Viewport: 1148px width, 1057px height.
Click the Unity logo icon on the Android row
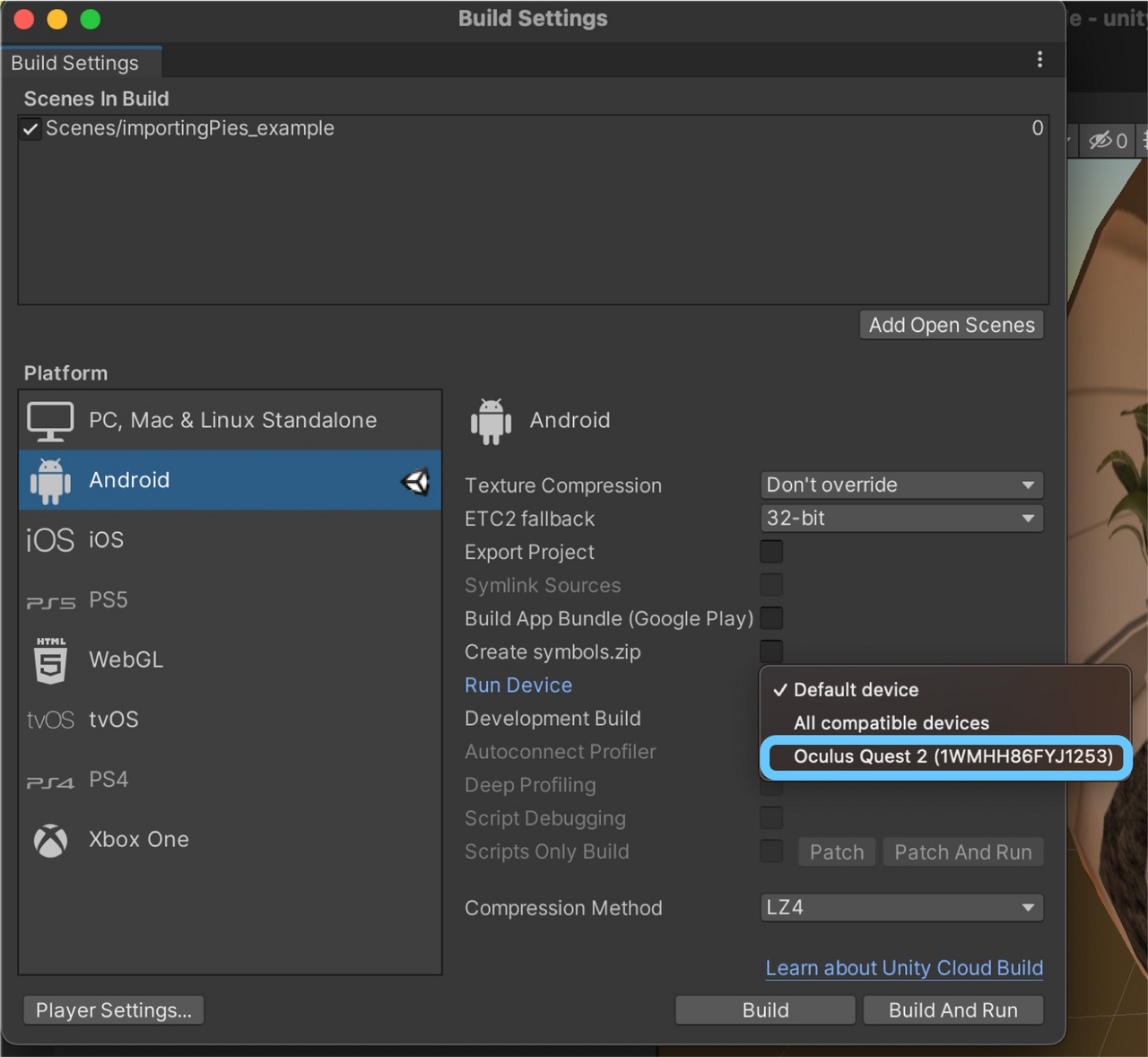click(x=415, y=482)
